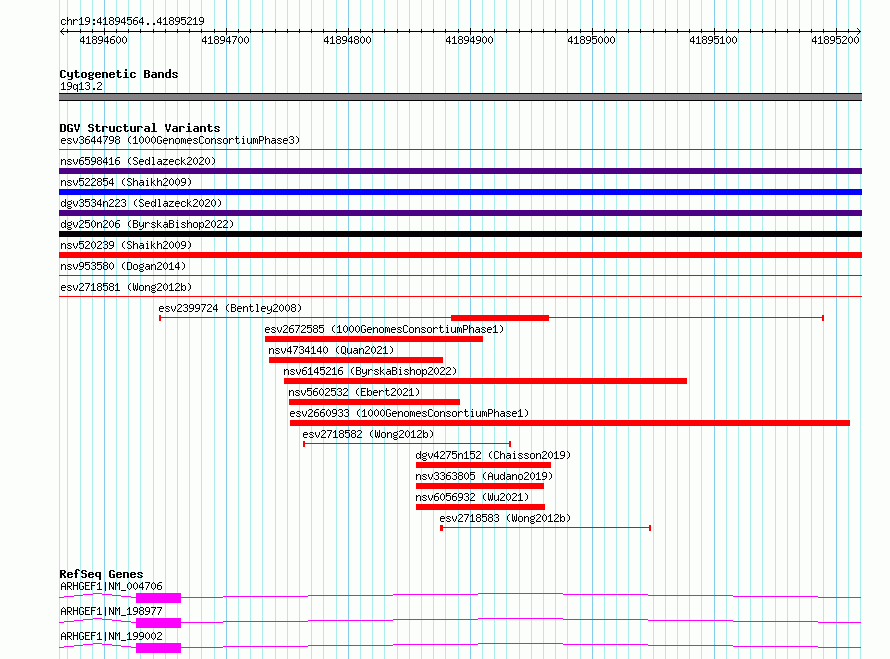This screenshot has width=890, height=659.
Task: Open ARHGEF1|NM_198977 gene label
Action: (111, 611)
